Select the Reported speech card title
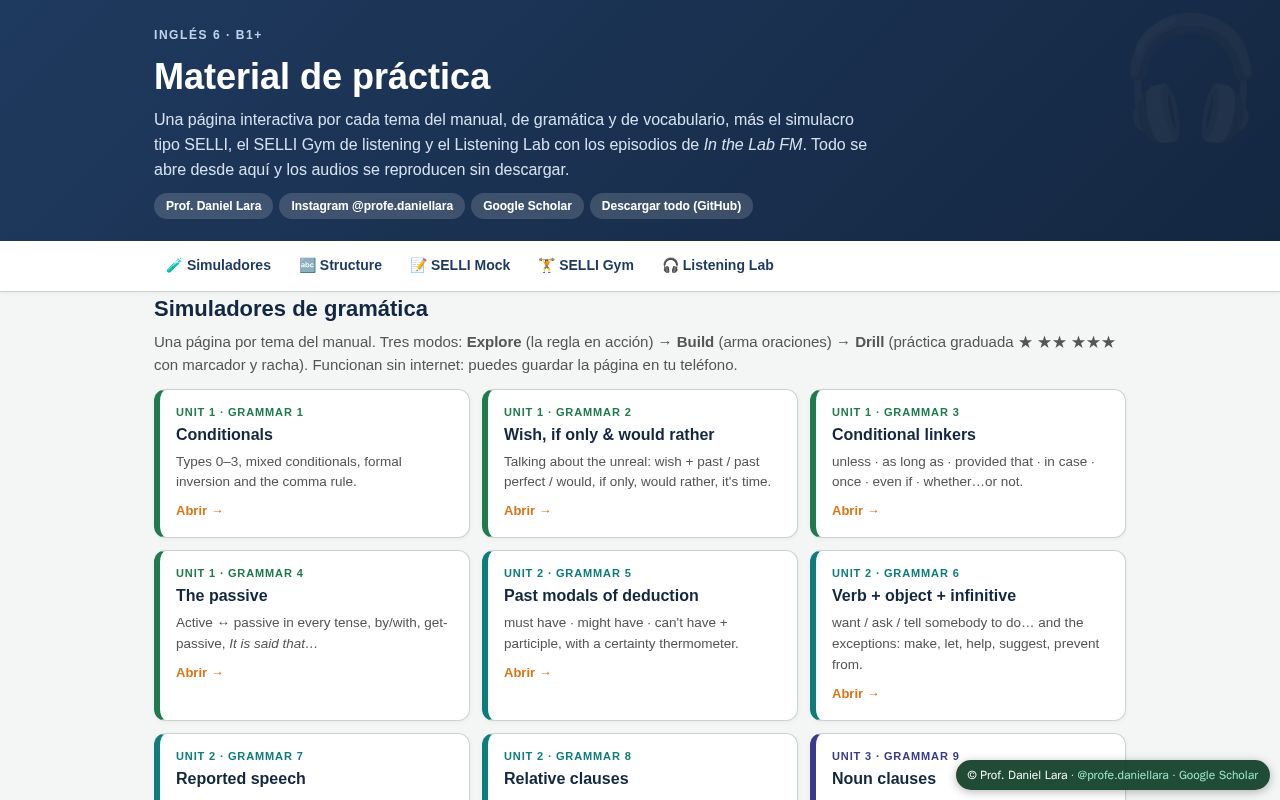This screenshot has height=800, width=1280. (241, 779)
